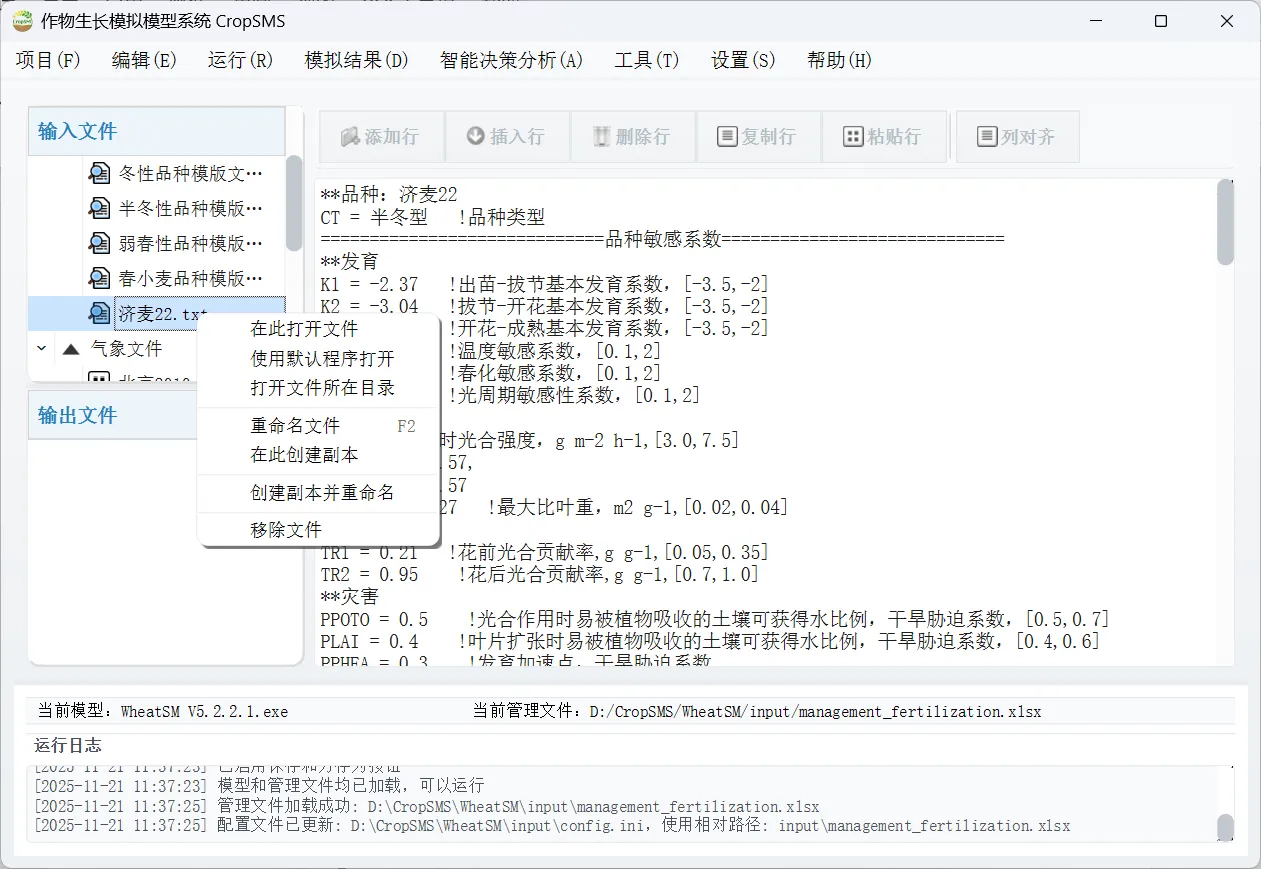Collapse the 气象文件 tree section
This screenshot has height=869, width=1261.
pos(40,348)
